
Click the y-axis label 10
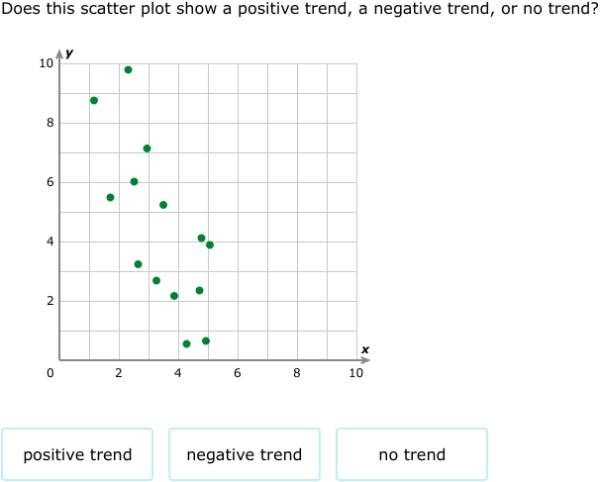[x=46, y=63]
